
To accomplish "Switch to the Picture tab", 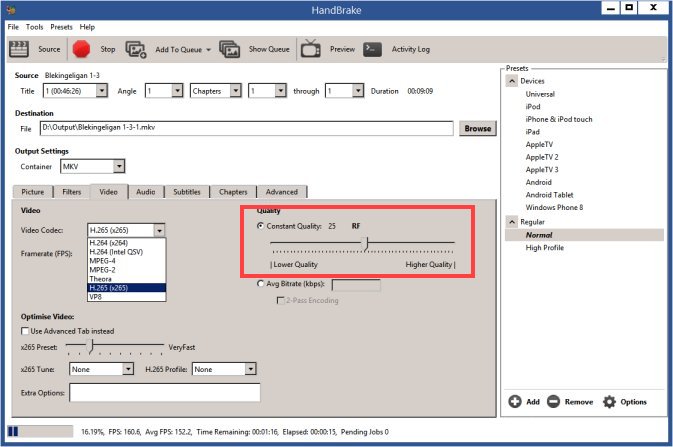I will coord(33,192).
